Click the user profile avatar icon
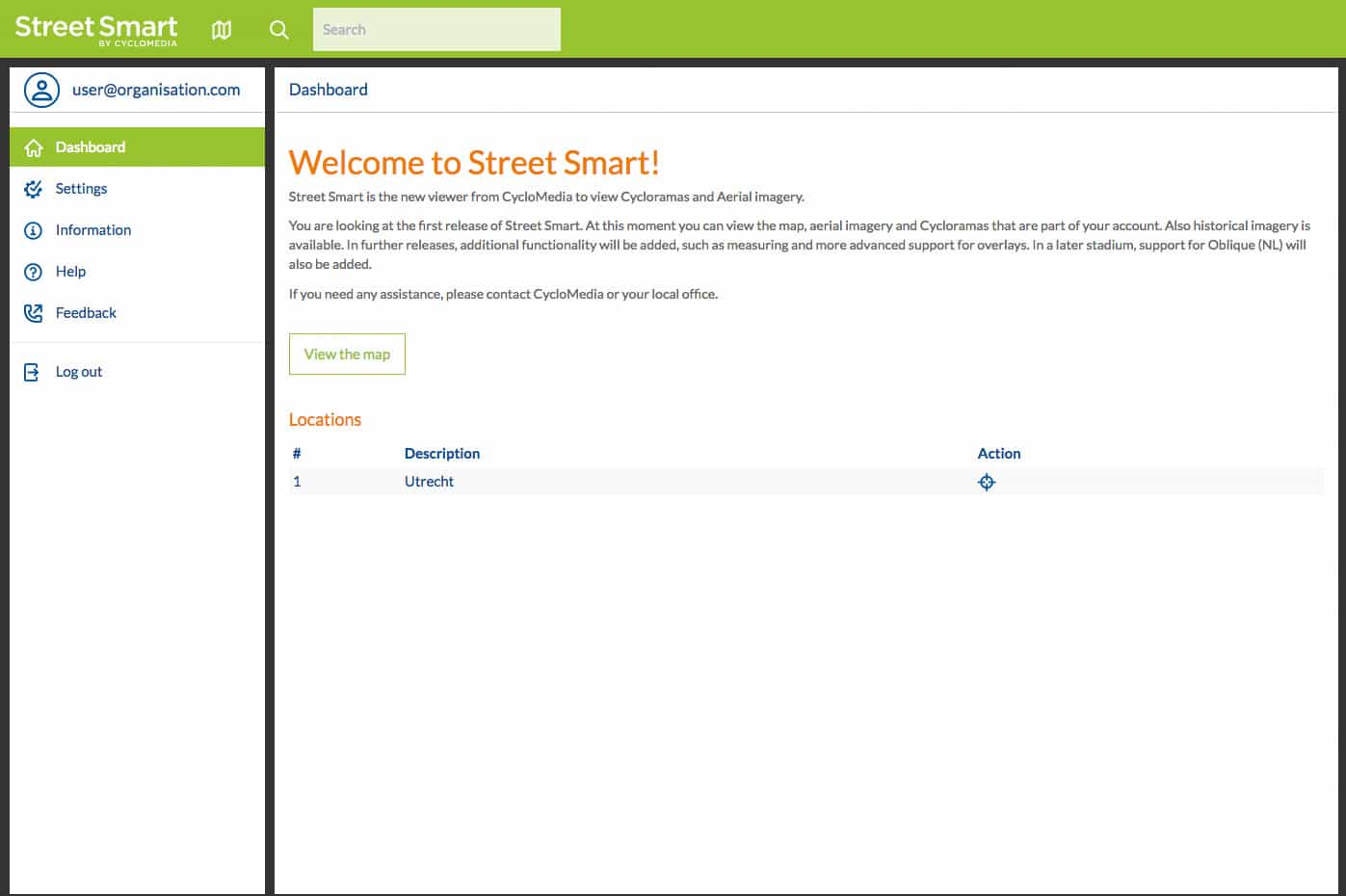The height and width of the screenshot is (896, 1346). (41, 90)
